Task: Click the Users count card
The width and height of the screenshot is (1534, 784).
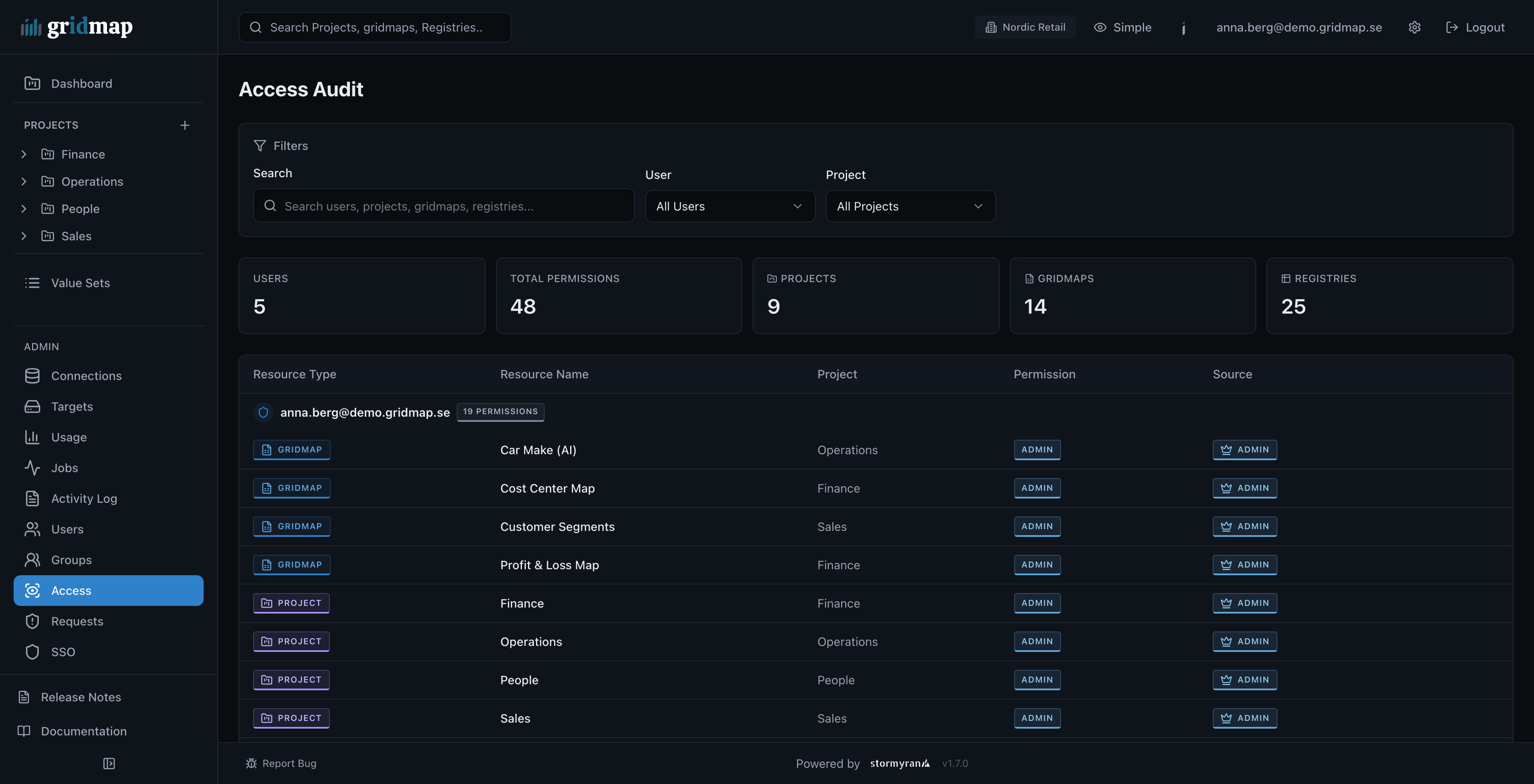Action: 362,296
